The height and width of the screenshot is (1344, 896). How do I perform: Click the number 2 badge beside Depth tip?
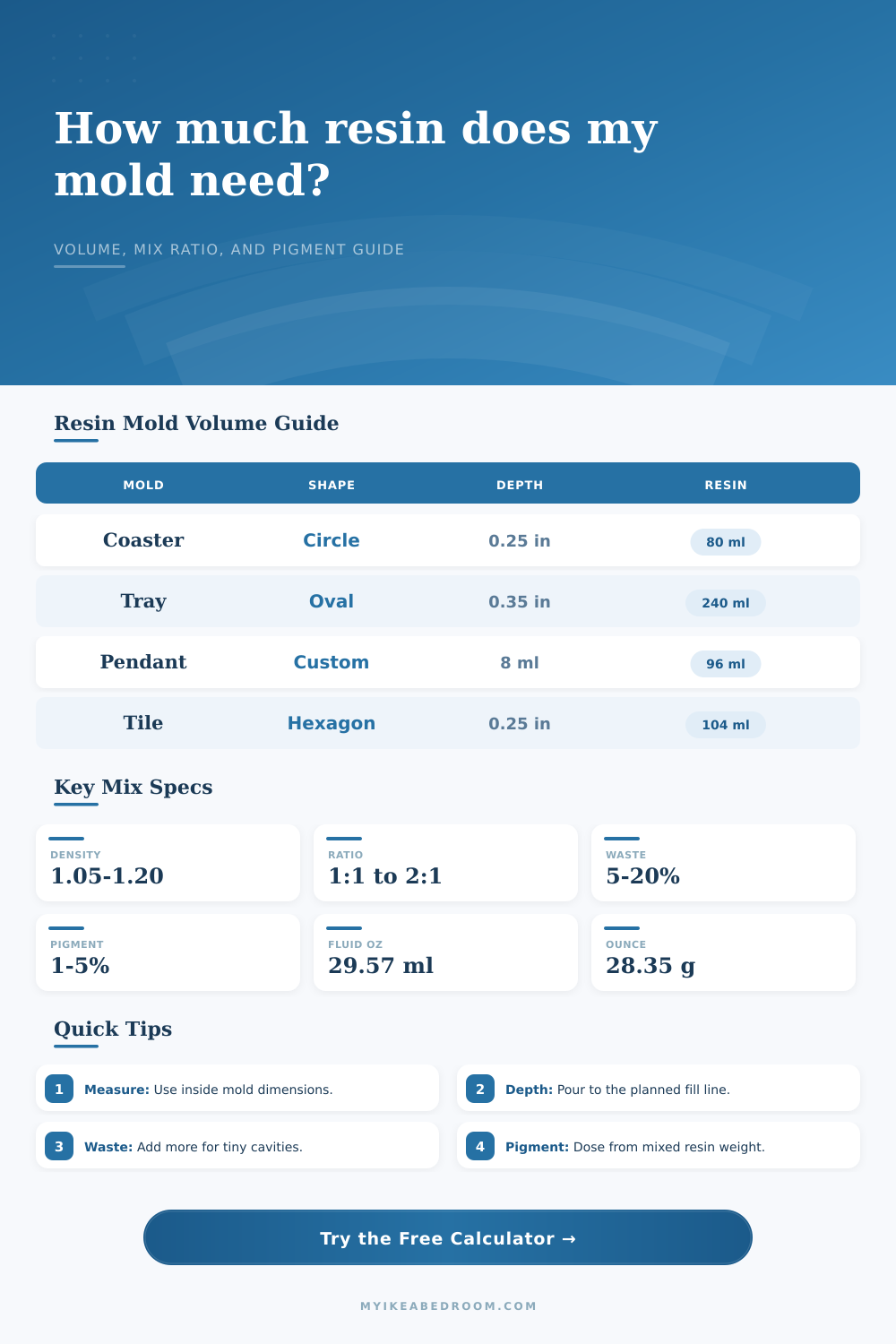click(x=480, y=1089)
